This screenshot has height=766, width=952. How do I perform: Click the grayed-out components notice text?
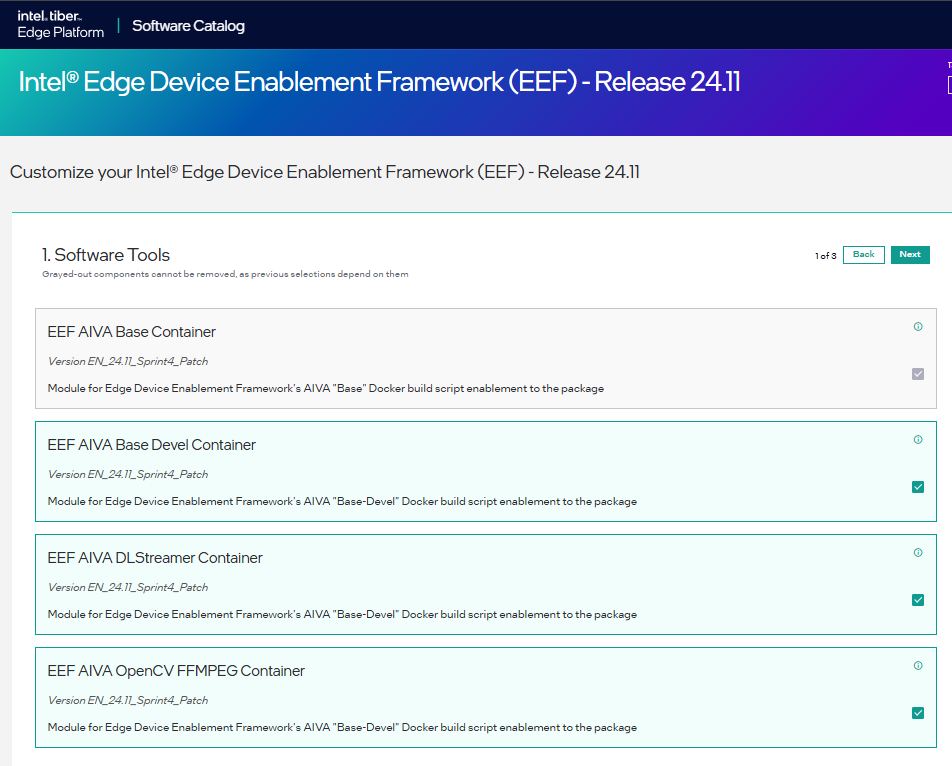225,274
